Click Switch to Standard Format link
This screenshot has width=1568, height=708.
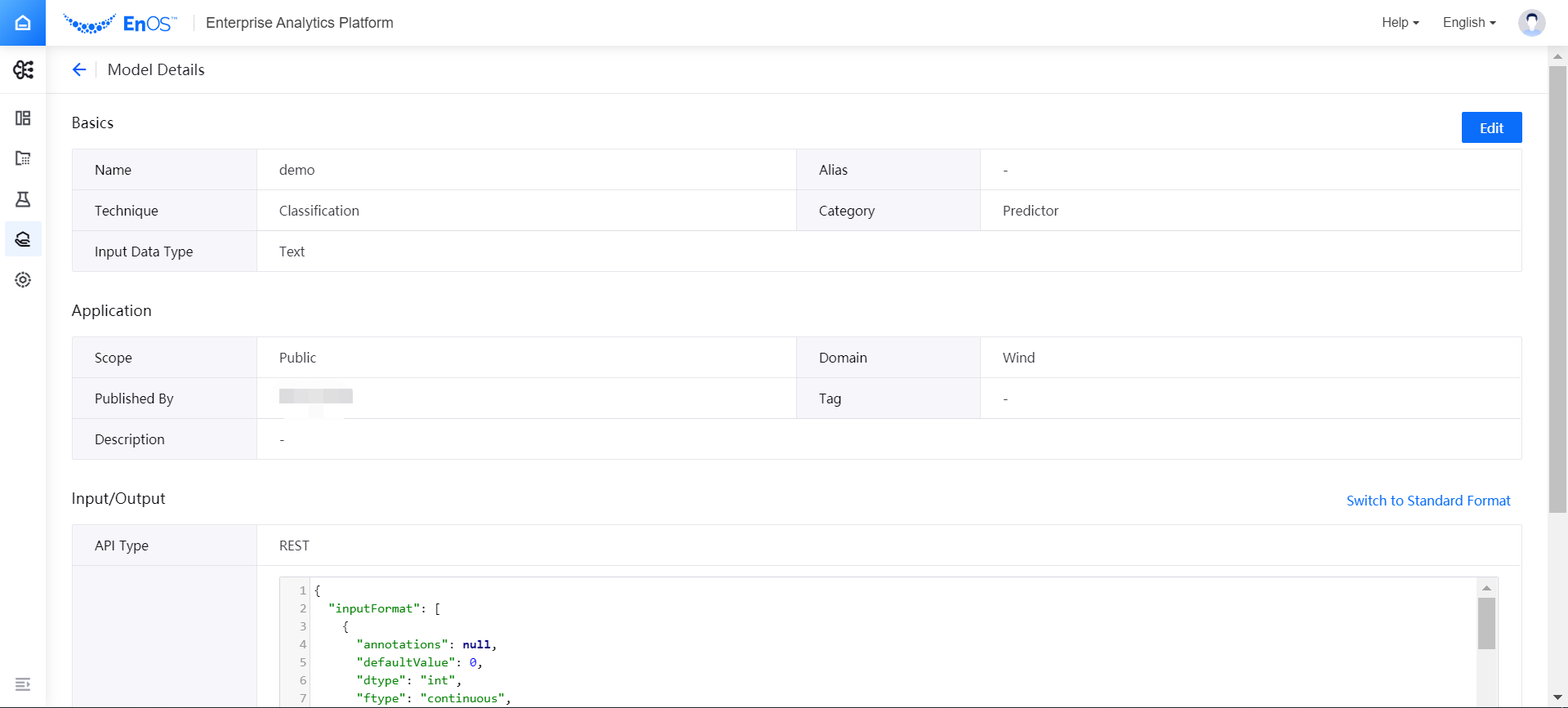pos(1428,501)
